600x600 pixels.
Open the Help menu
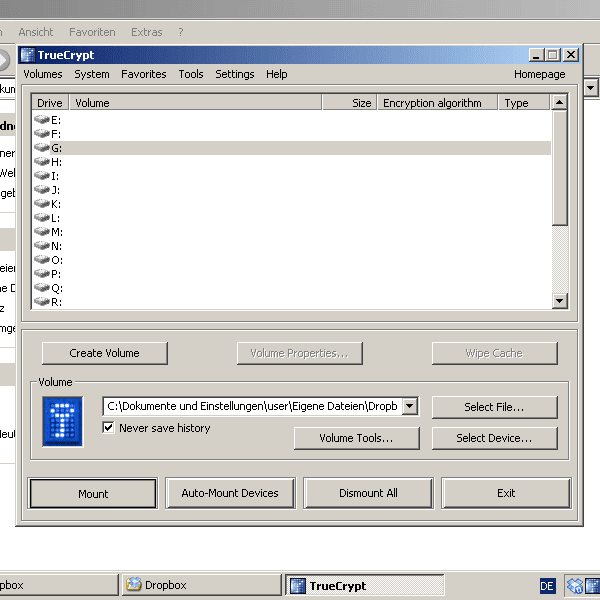pyautogui.click(x=277, y=74)
